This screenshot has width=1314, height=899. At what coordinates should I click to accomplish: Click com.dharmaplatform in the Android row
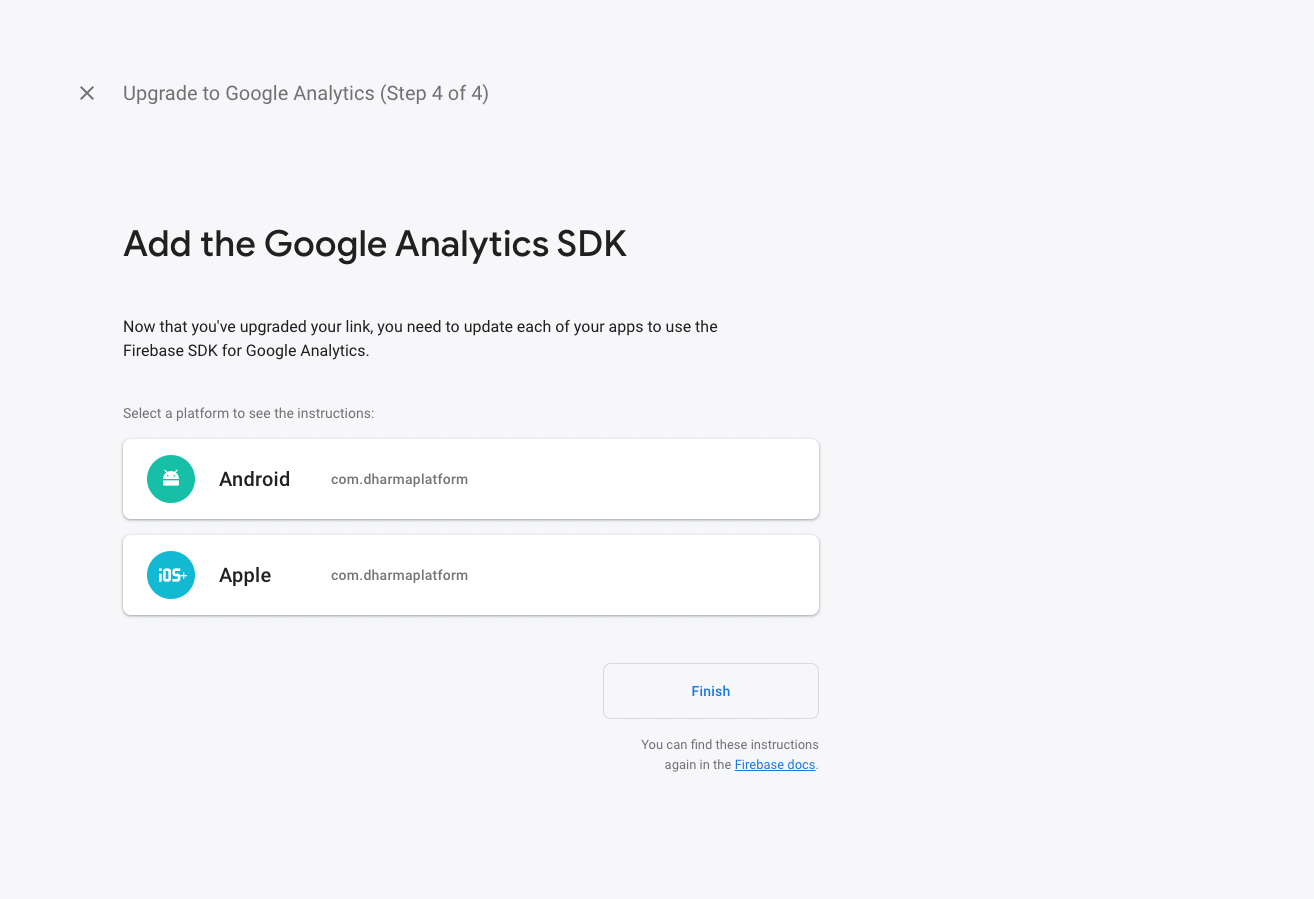399,479
